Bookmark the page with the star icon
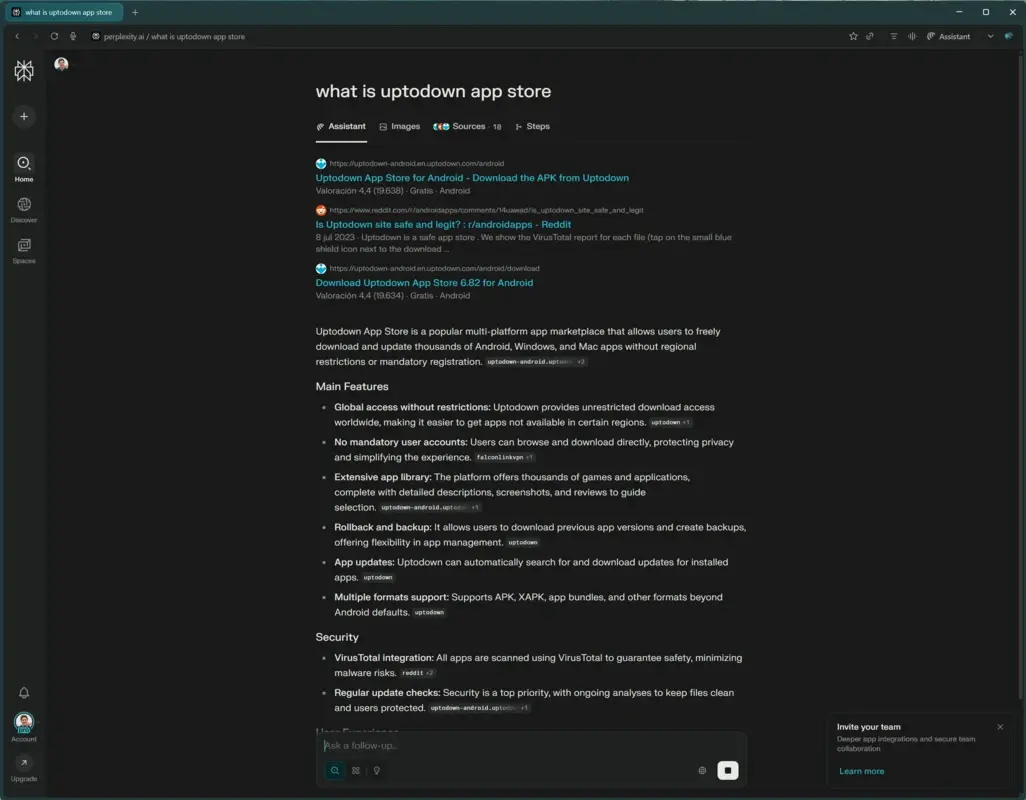This screenshot has height=800, width=1026. (x=853, y=36)
